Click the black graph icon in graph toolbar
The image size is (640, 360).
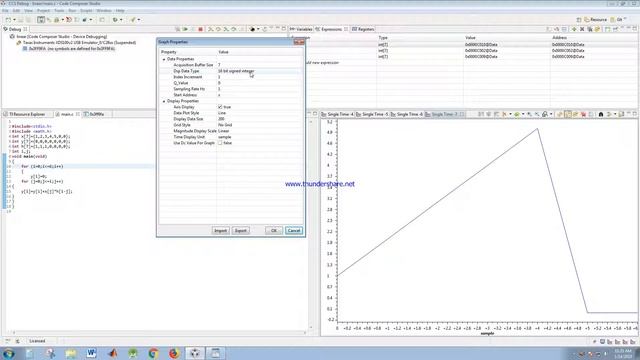point(601,114)
